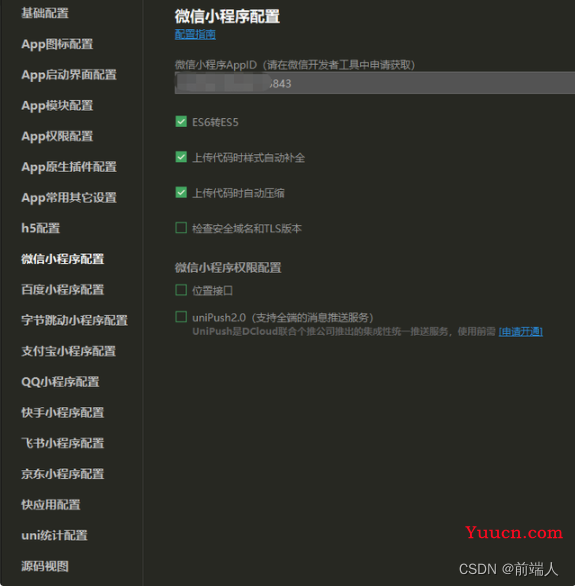Image resolution: width=575 pixels, height=587 pixels.
Task: Enable 检查安全域名和TLS版本 checkbox
Action: (181, 228)
